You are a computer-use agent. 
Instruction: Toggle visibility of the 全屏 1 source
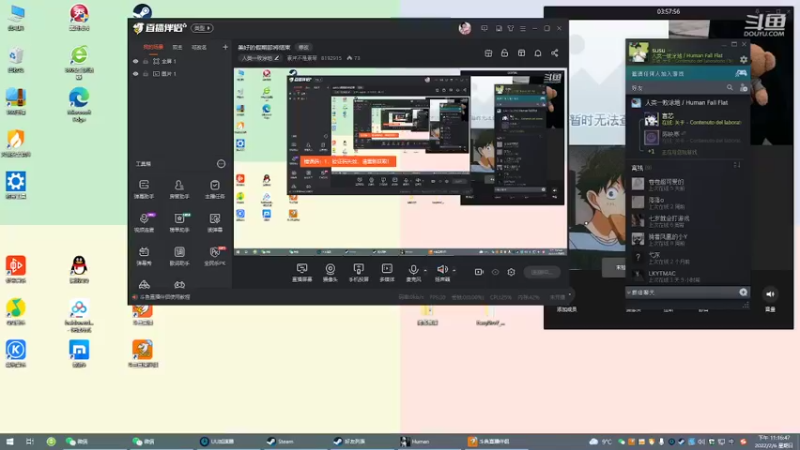click(x=135, y=61)
